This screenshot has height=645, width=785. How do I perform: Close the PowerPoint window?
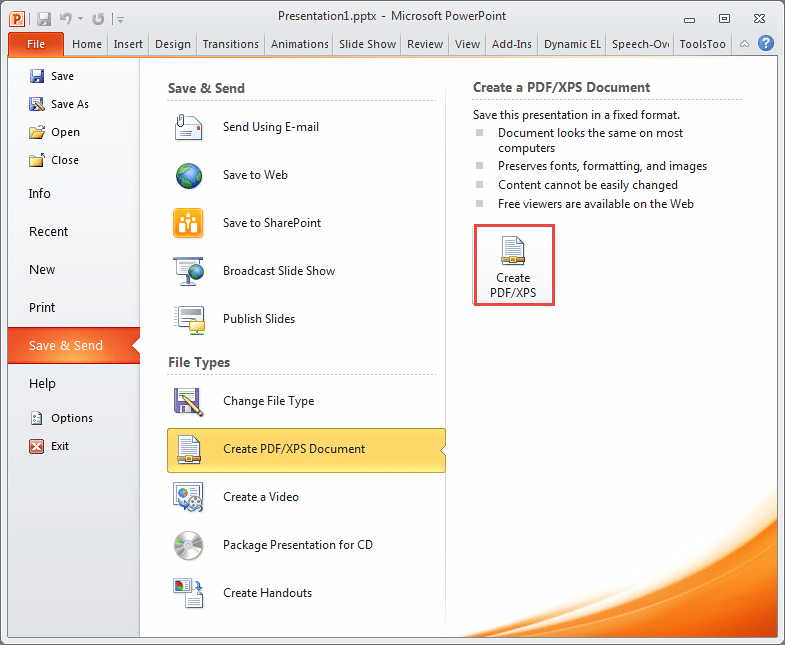point(759,19)
